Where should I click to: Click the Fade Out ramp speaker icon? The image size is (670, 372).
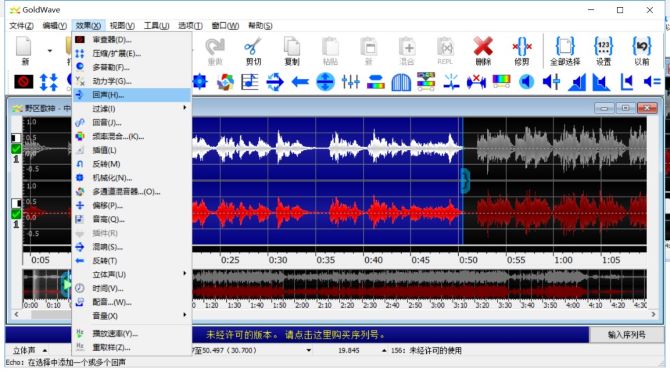[602, 82]
